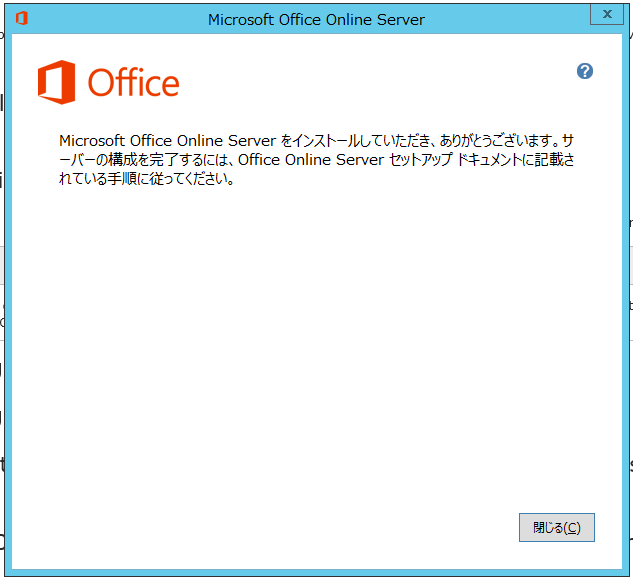The image size is (633, 578).
Task: Click the large orange Office logo square
Action: 57,82
